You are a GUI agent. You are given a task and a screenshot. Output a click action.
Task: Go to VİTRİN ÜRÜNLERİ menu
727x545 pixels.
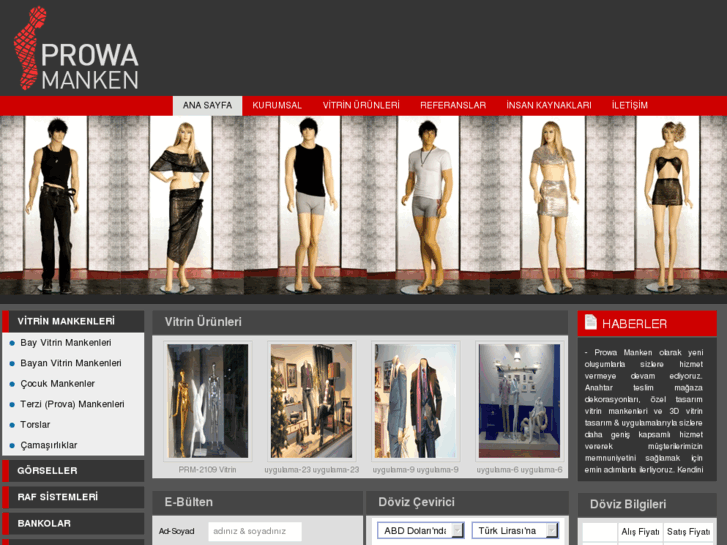coord(361,105)
